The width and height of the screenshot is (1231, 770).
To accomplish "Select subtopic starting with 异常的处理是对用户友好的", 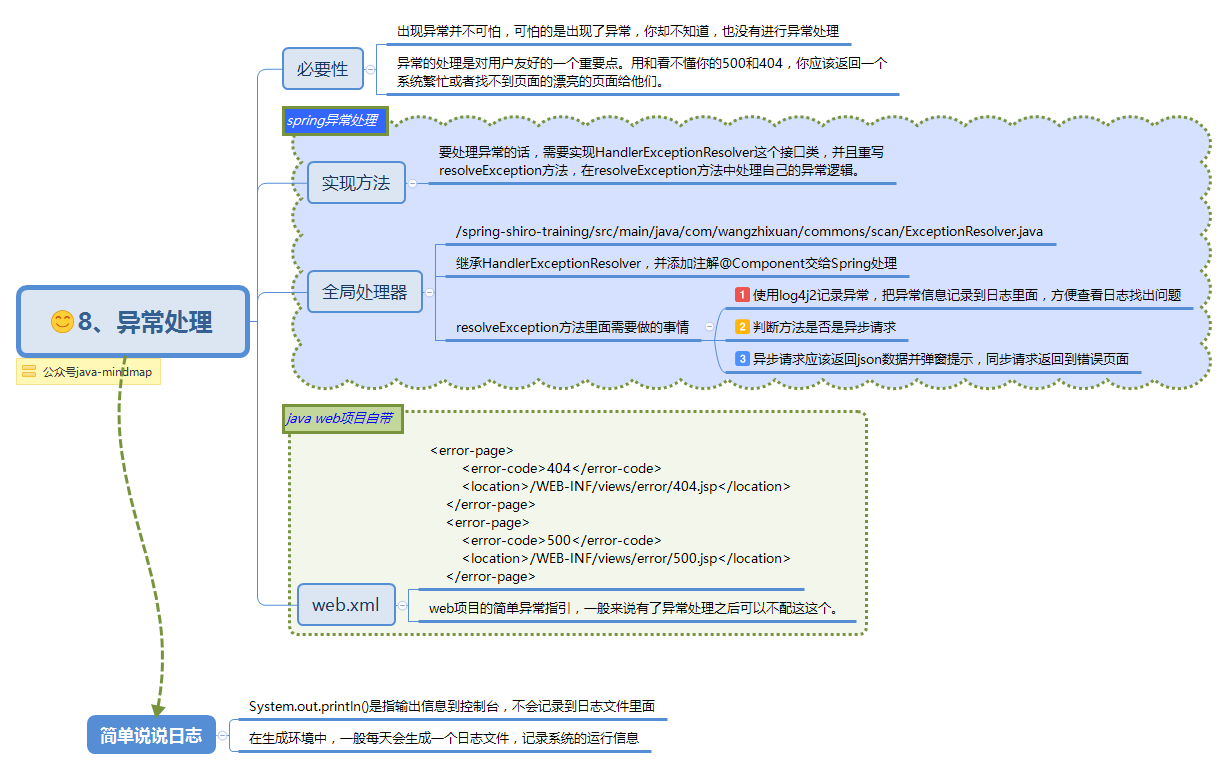I will coord(643,72).
